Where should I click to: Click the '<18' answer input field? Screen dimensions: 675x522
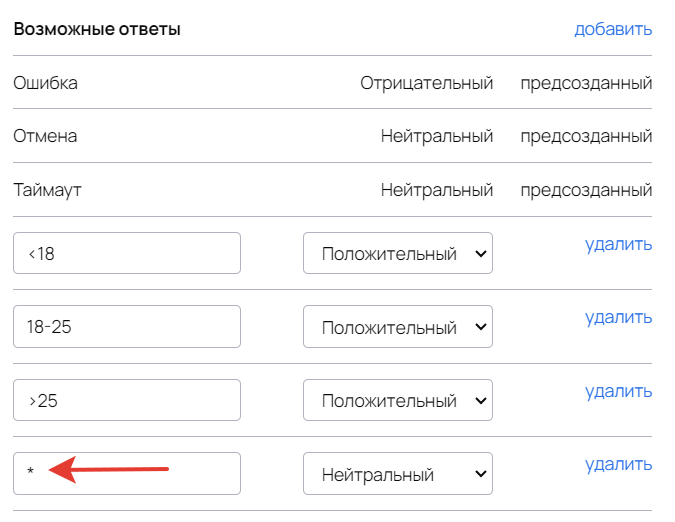tap(127, 253)
